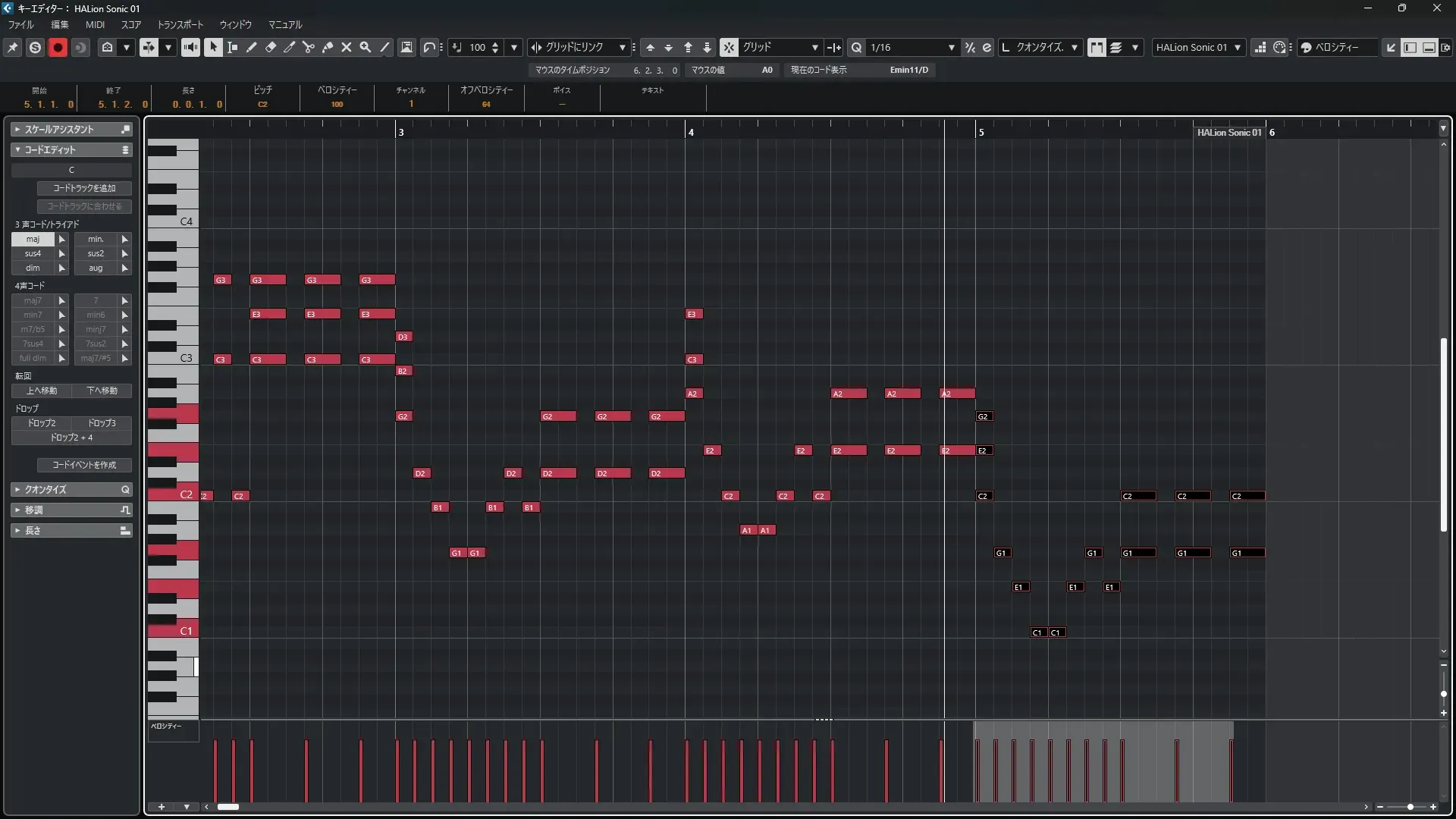Toggle the Solo Editor button
The image size is (1456, 819).
pos(35,47)
